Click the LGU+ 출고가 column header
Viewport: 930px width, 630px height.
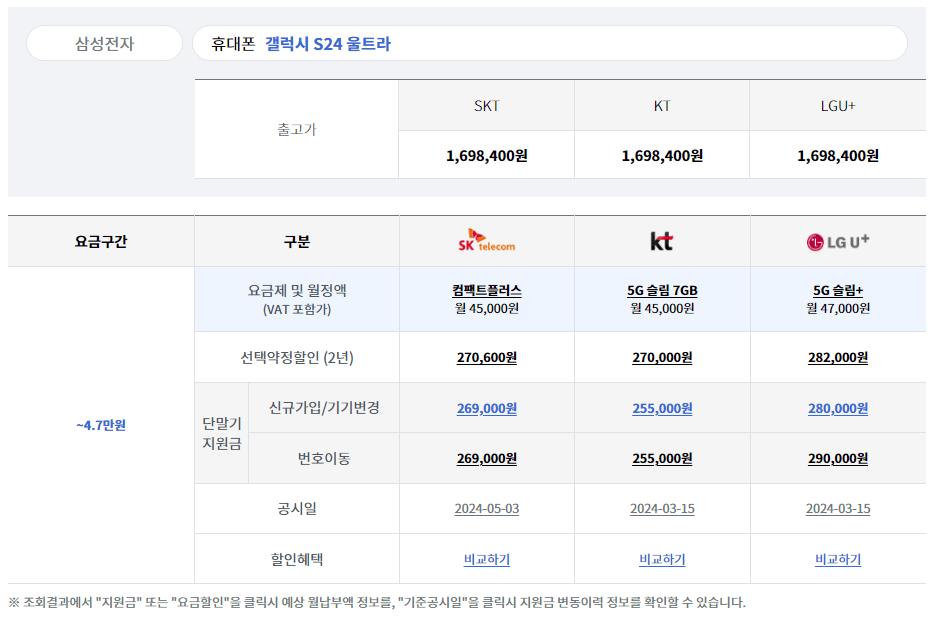coord(837,106)
